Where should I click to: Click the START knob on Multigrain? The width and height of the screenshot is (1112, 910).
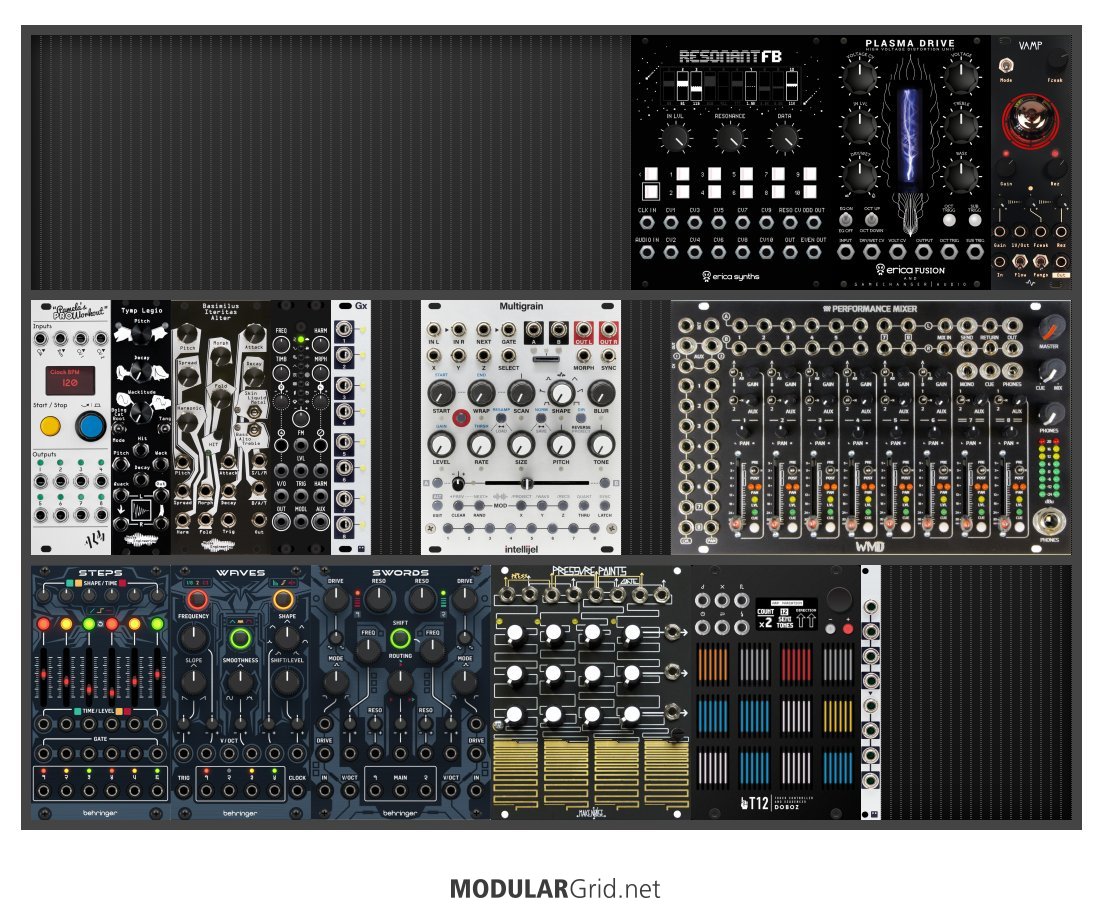click(x=441, y=393)
